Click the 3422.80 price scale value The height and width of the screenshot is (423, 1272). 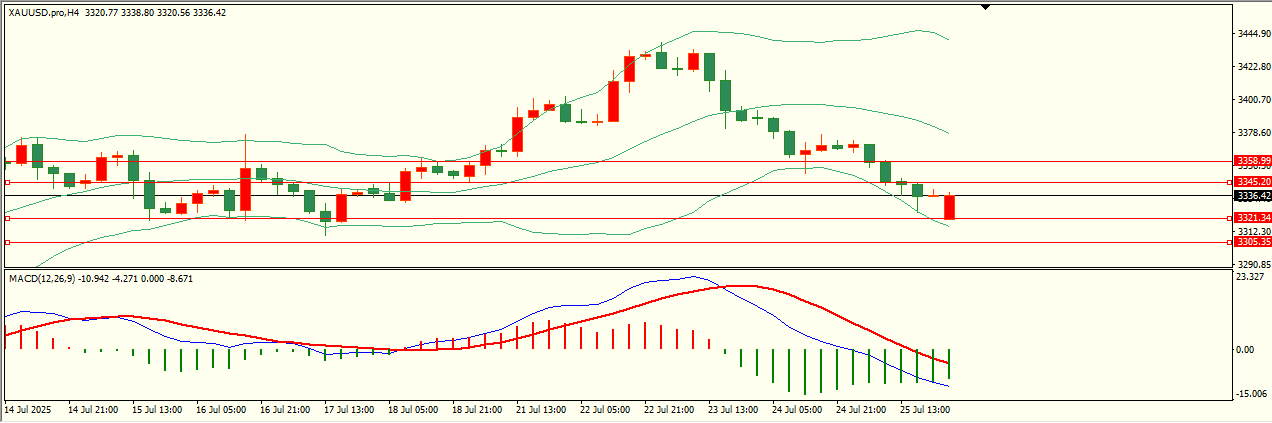1253,66
